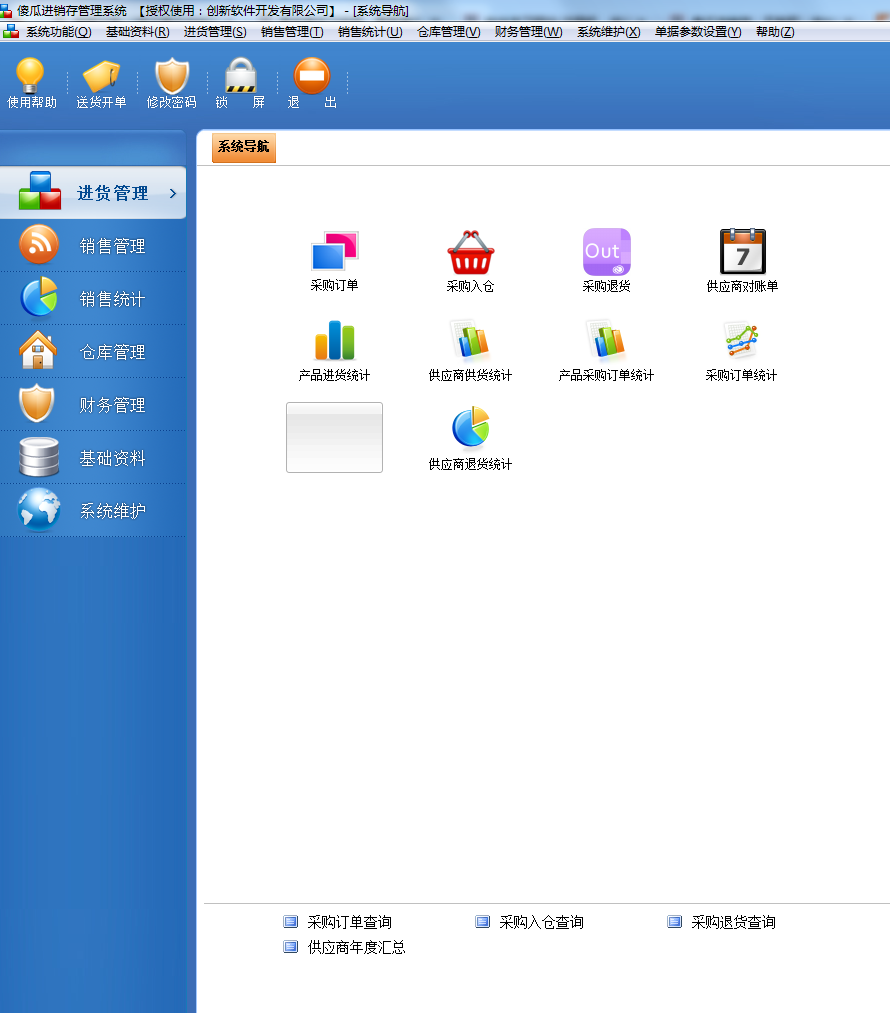Open the 系统功能(Q) menu
This screenshot has width=890, height=1013.
coord(57,32)
